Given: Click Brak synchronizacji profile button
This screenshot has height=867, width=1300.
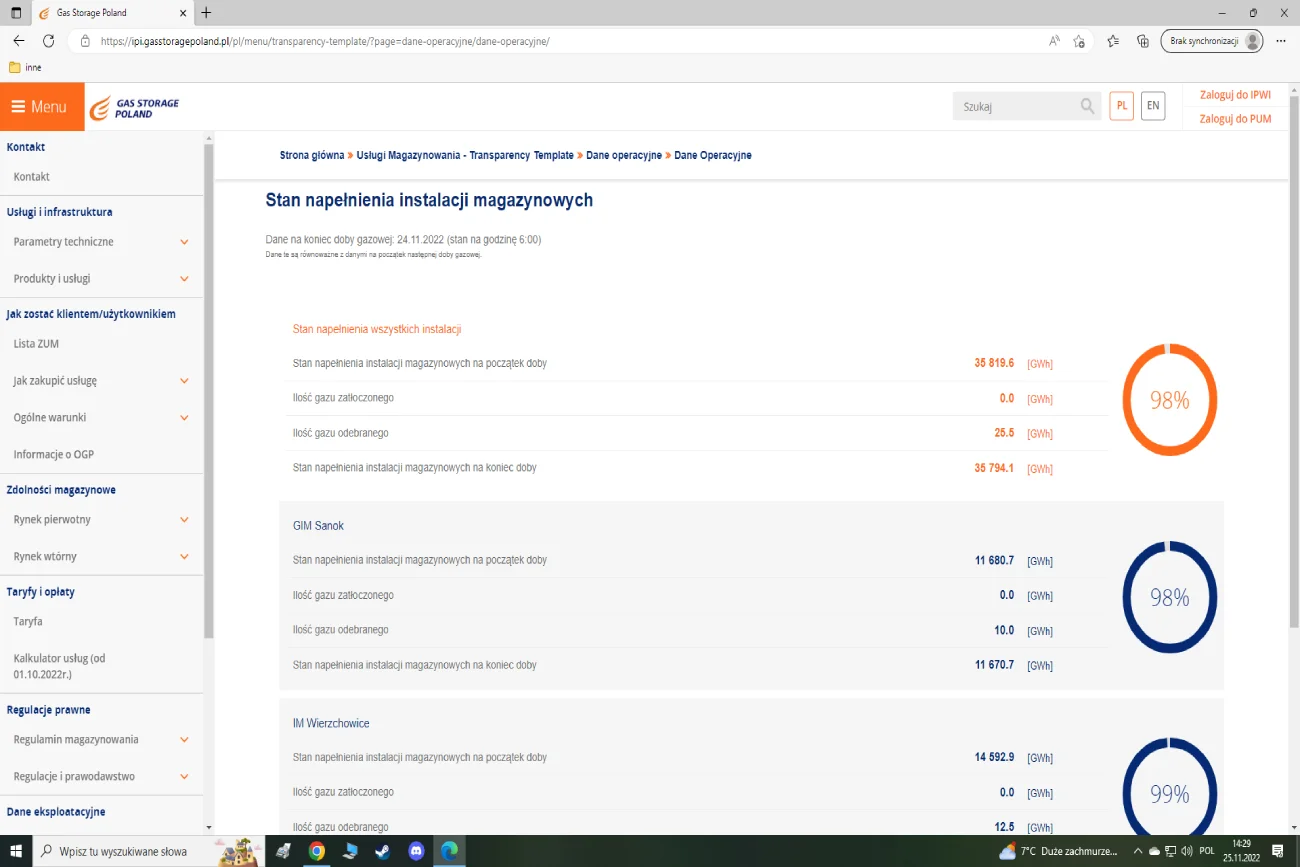Looking at the screenshot, I should 1212,41.
